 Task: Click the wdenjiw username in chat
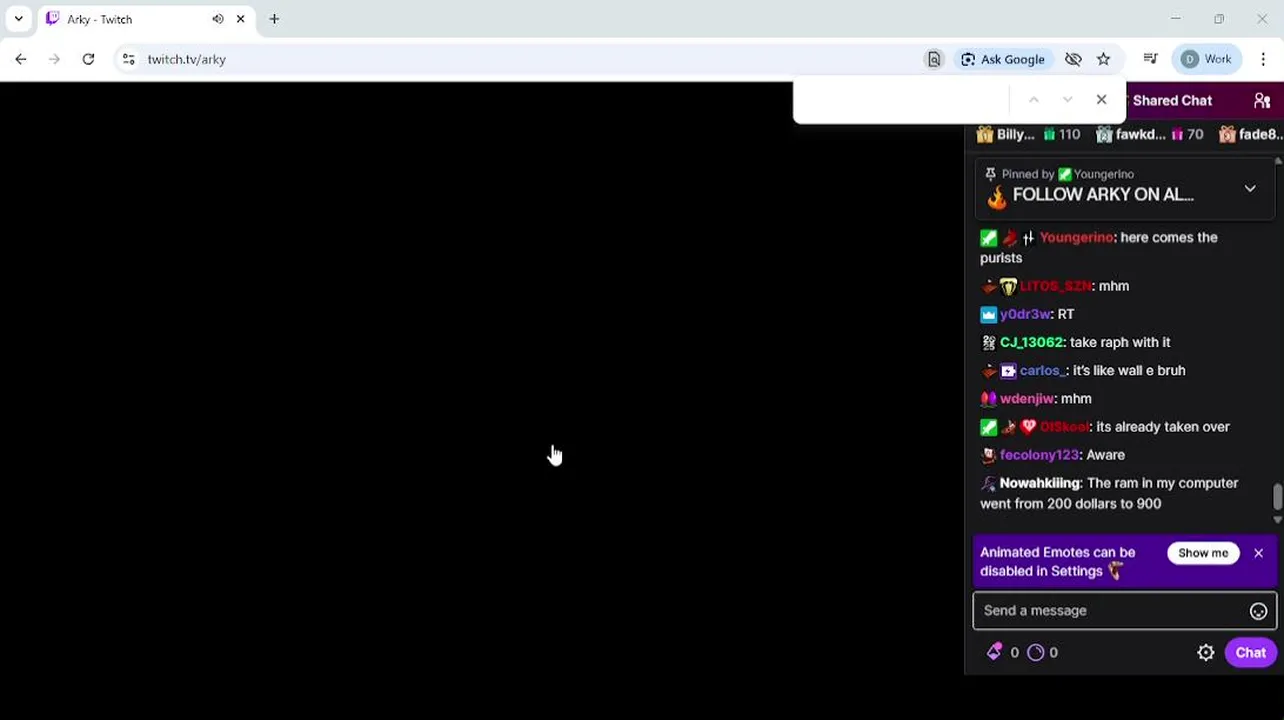(x=1026, y=398)
